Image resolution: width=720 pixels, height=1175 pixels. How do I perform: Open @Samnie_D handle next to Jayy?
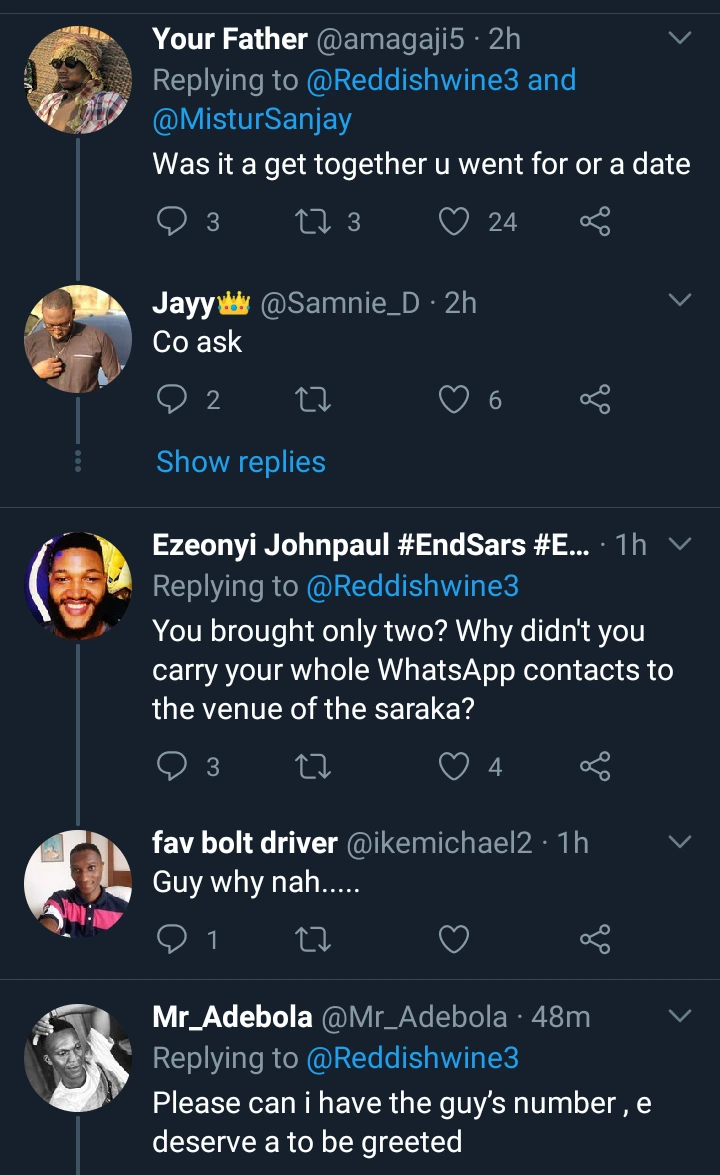click(x=340, y=302)
